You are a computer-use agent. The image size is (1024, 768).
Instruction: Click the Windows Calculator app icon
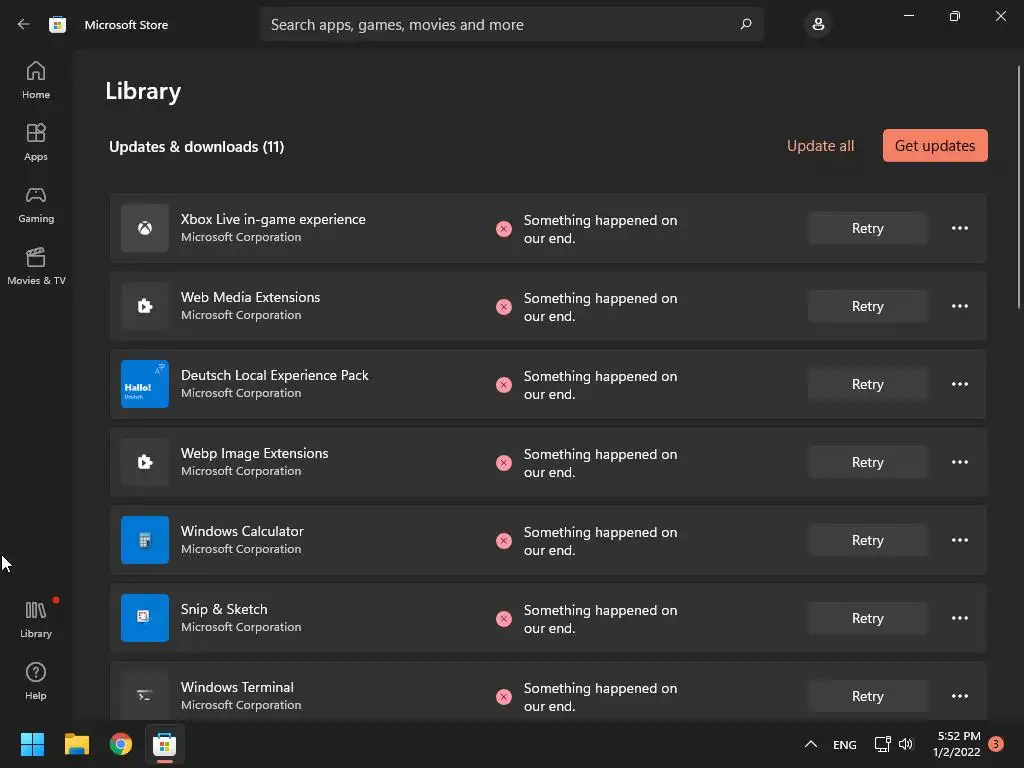coord(145,540)
